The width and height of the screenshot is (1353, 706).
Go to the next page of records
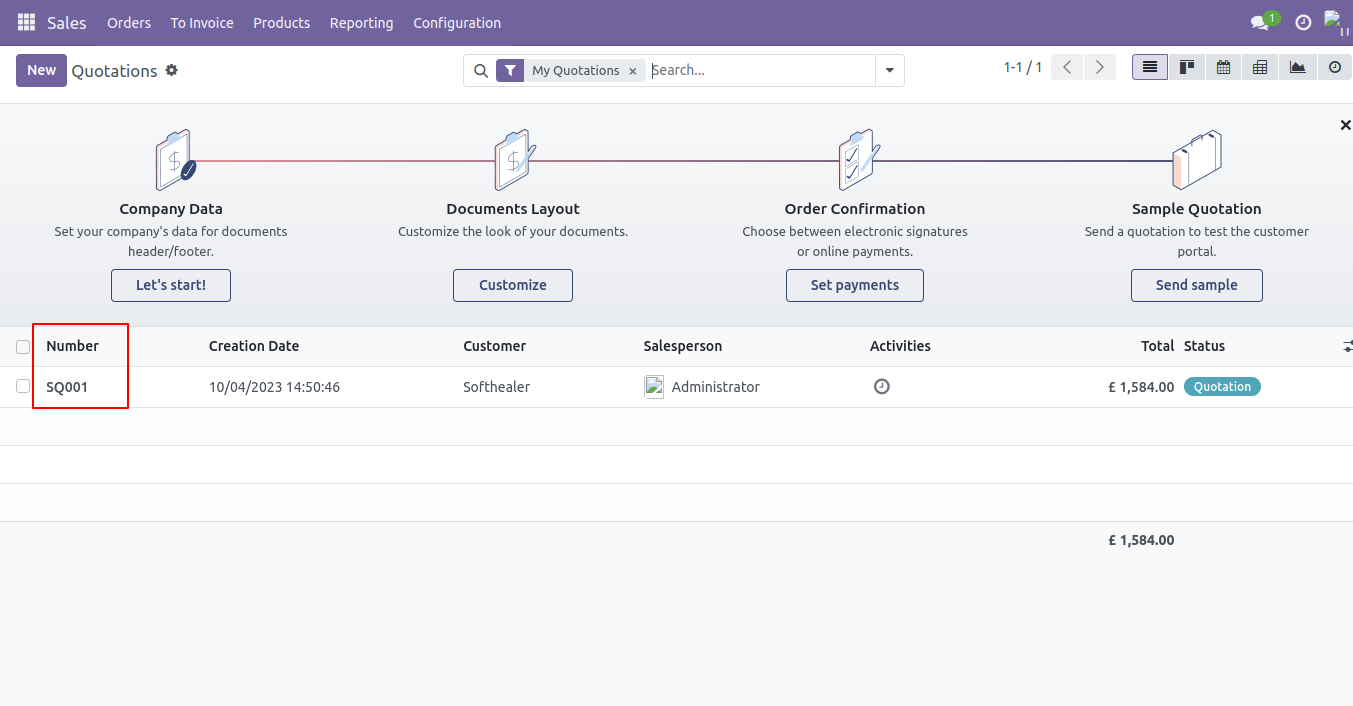pos(1100,67)
